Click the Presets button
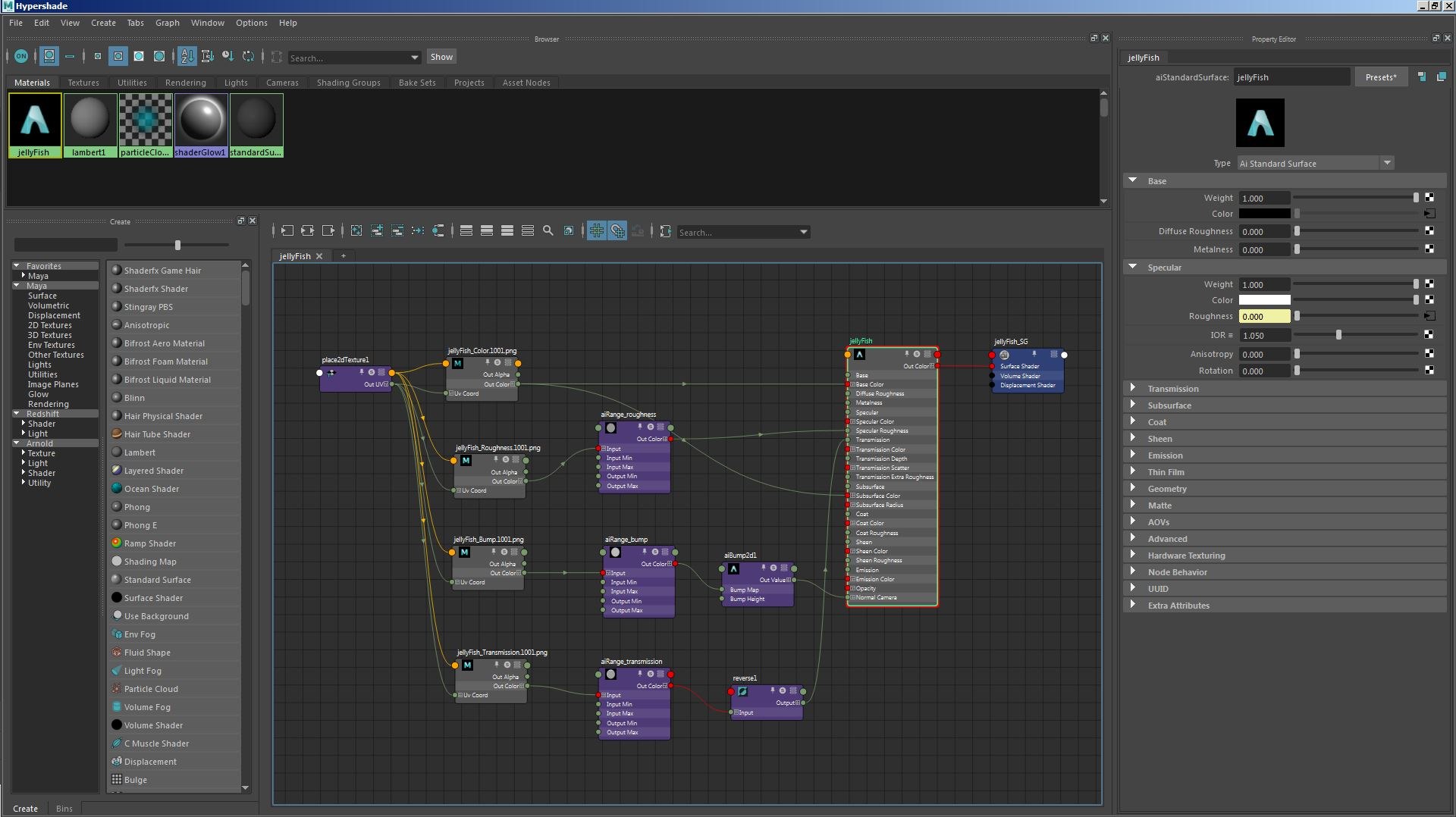This screenshot has height=817, width=1456. (1380, 77)
